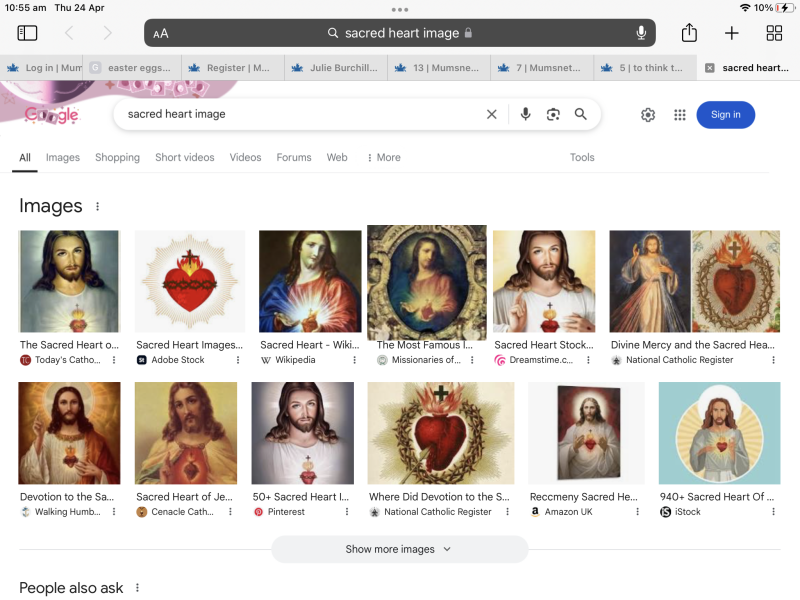Open Sacred Heart Wikipedia link

click(x=310, y=345)
